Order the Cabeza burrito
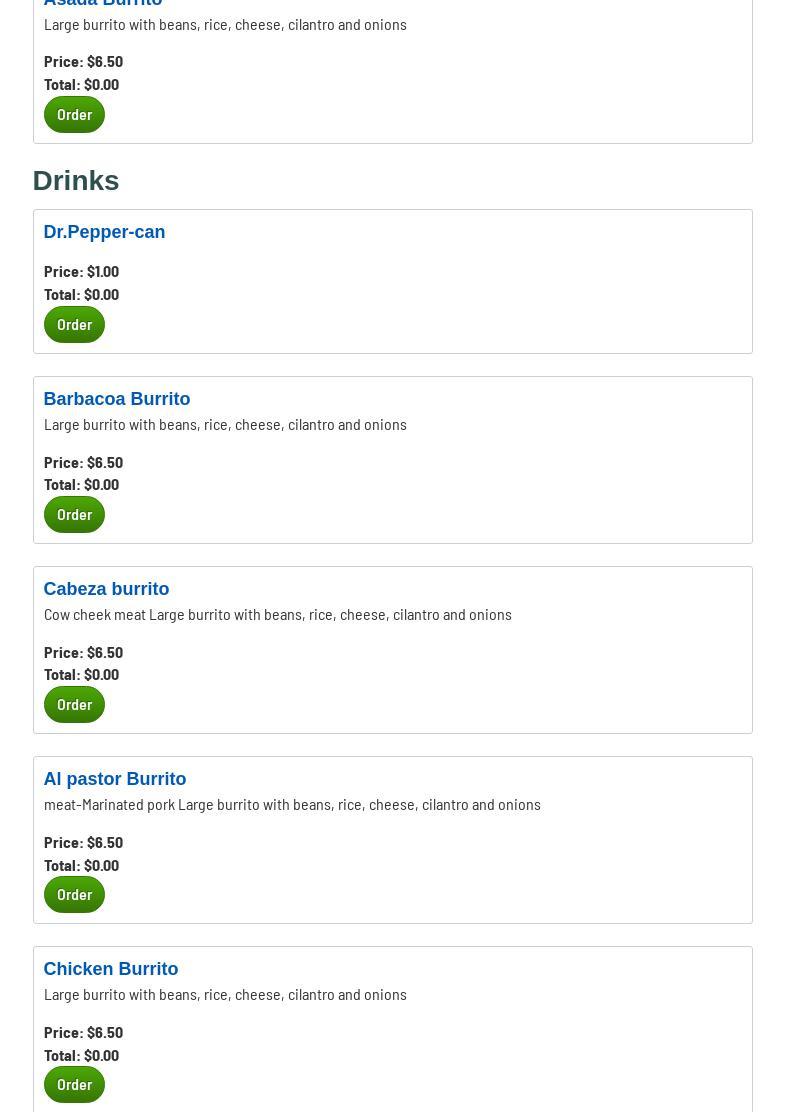The width and height of the screenshot is (785, 1112). pyautogui.click(x=74, y=704)
